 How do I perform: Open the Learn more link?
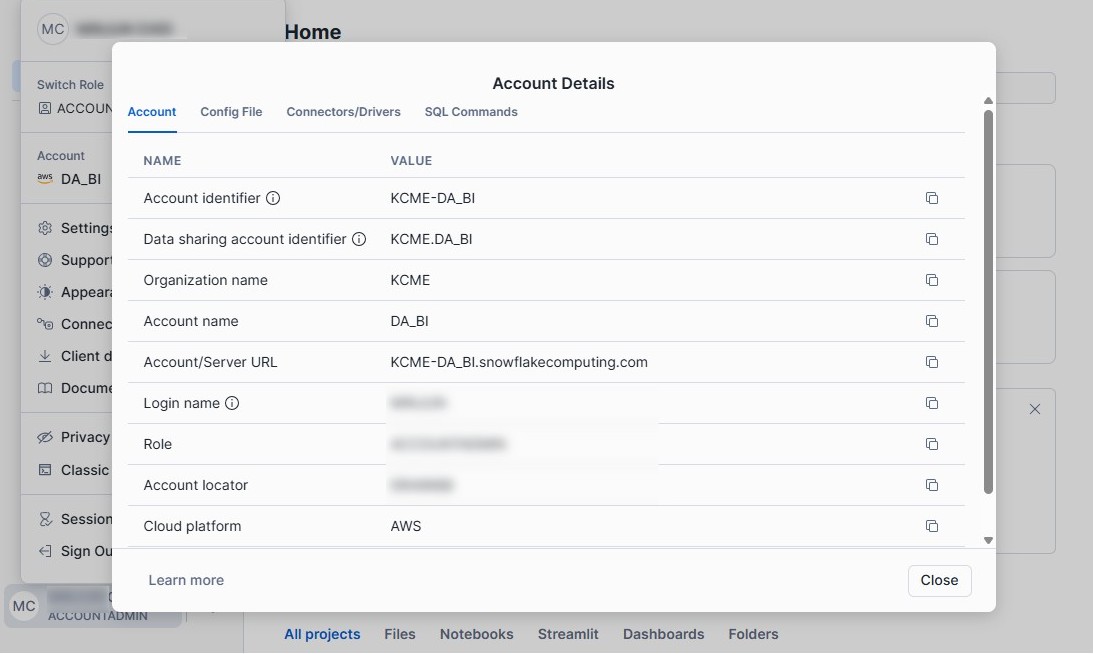tap(186, 580)
